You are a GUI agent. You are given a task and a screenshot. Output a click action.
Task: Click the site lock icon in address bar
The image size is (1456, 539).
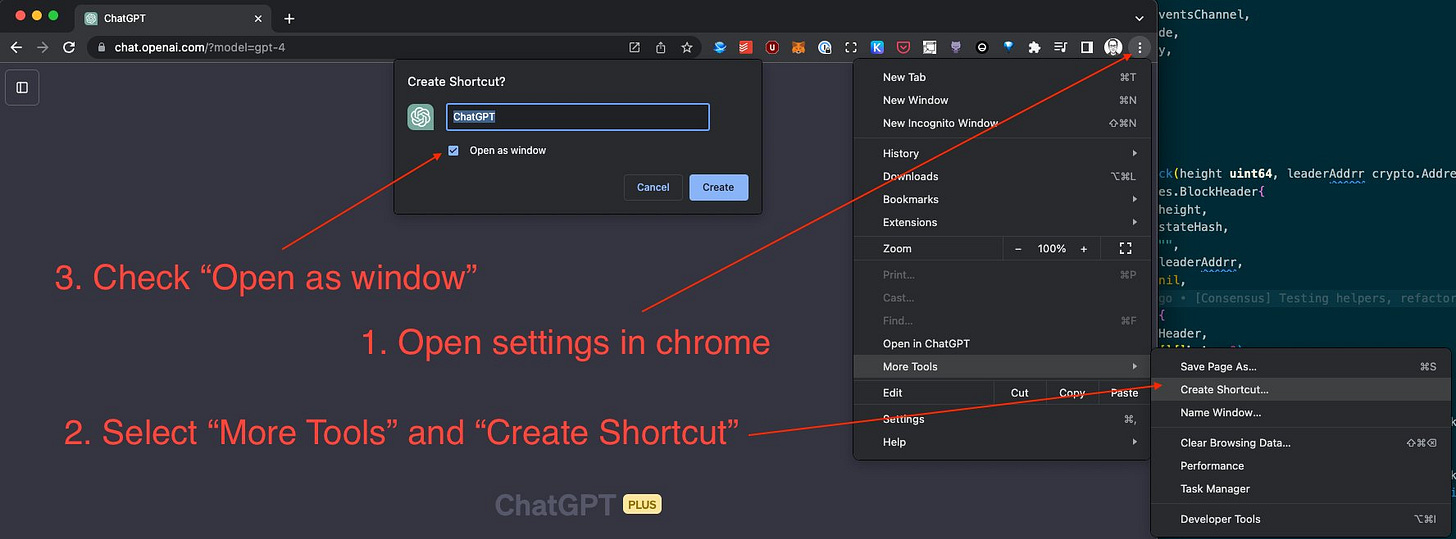click(102, 47)
